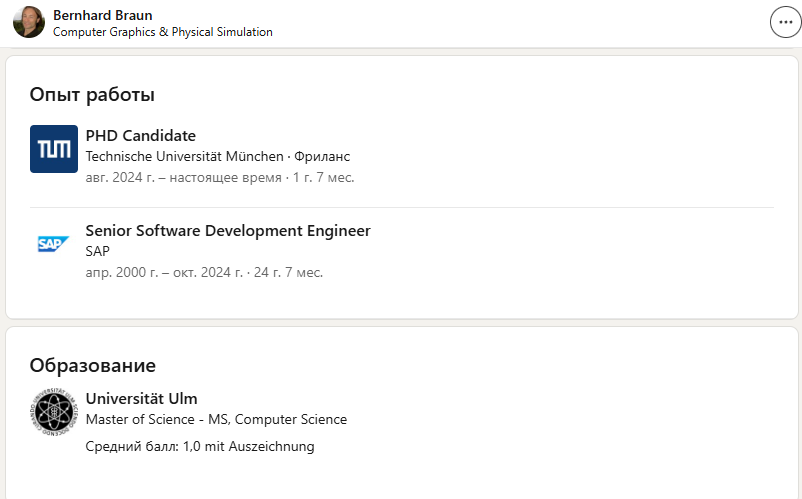The width and height of the screenshot is (802, 499).
Task: Click the Technische Universität München logo
Action: 54,149
